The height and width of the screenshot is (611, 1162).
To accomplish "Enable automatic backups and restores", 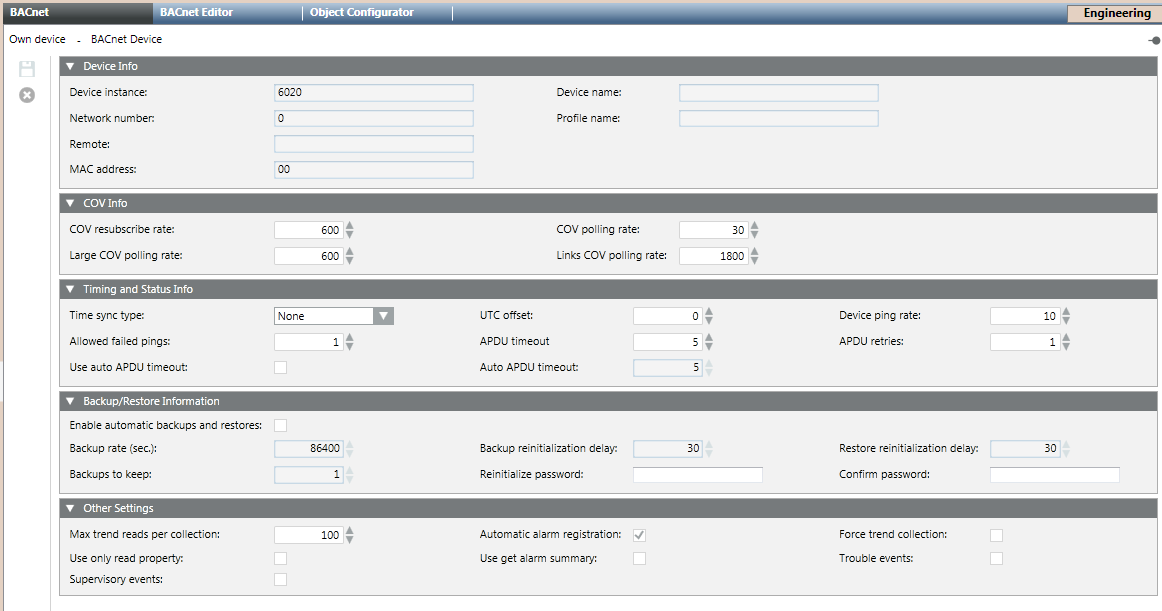I will pyautogui.click(x=280, y=425).
